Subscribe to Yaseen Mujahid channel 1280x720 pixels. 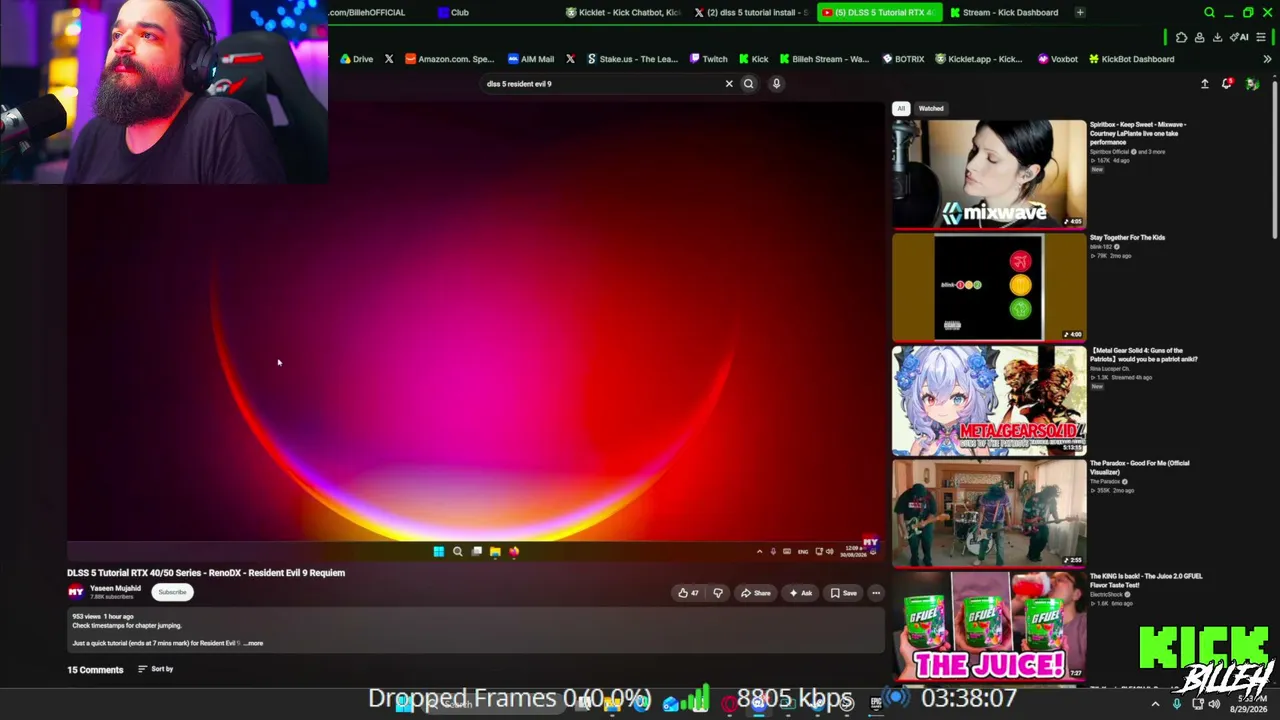pyautogui.click(x=172, y=592)
